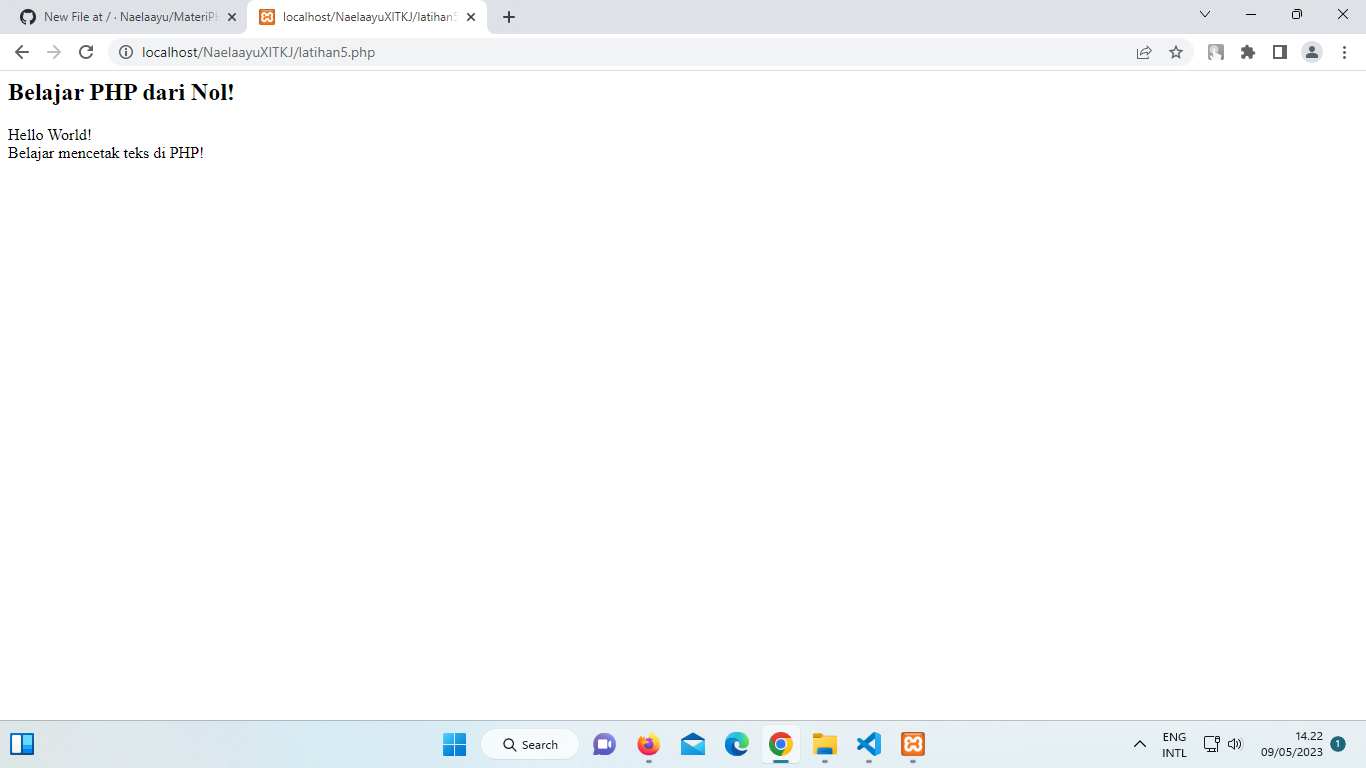The image size is (1366, 768).
Task: Open File Explorer from the taskbar
Action: point(825,744)
